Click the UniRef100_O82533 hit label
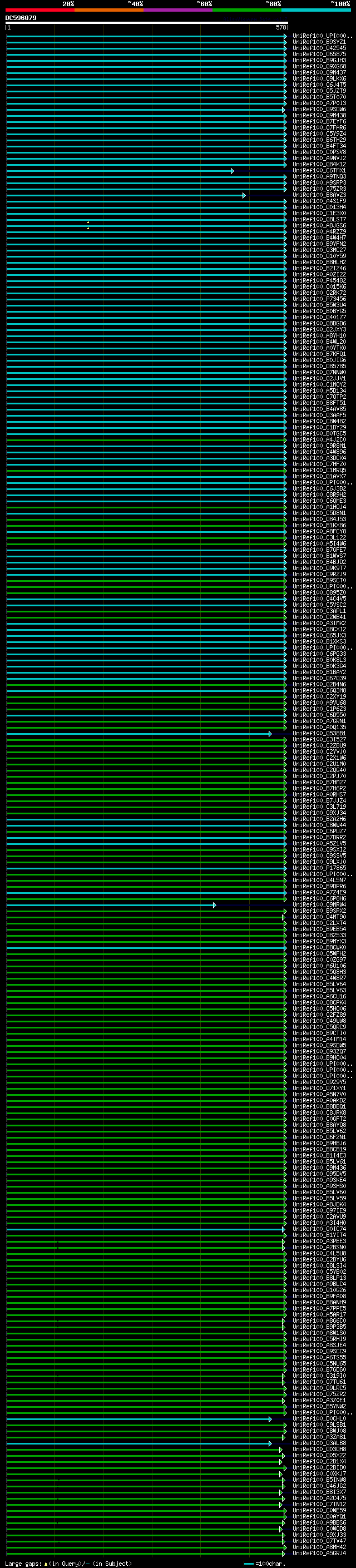This screenshot has width=356, height=1568. (x=319, y=935)
